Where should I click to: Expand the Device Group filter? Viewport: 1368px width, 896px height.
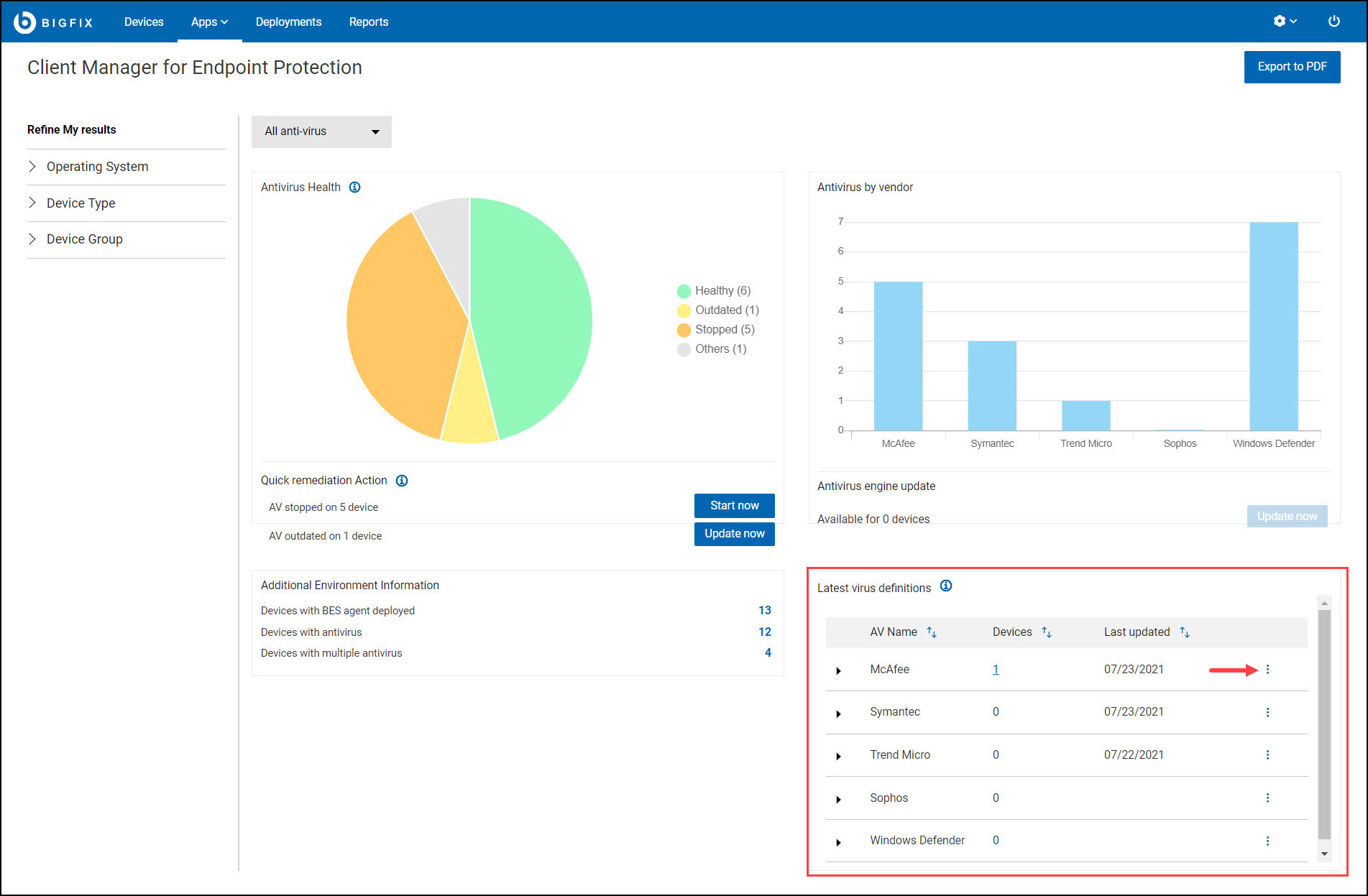click(84, 239)
